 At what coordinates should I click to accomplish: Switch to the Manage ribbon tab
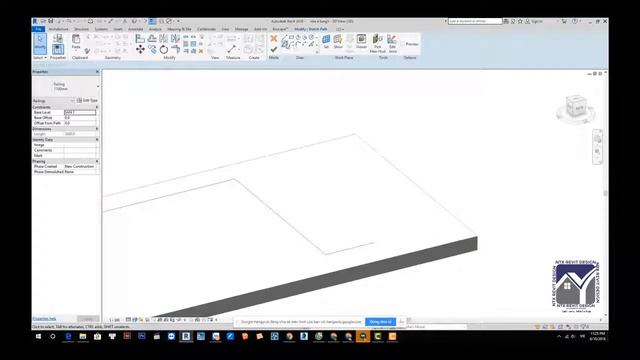click(241, 29)
